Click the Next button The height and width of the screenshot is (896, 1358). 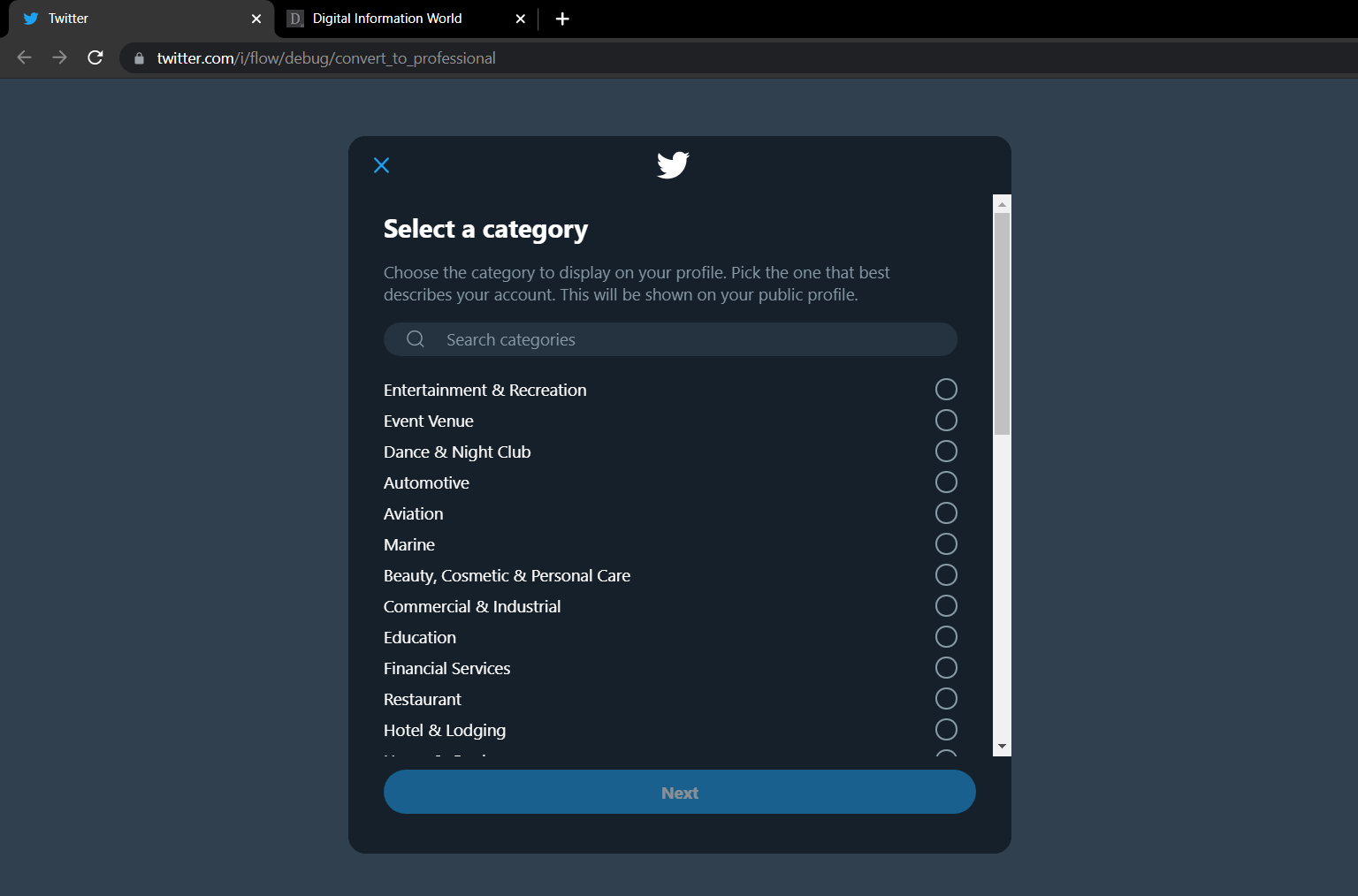coord(679,792)
